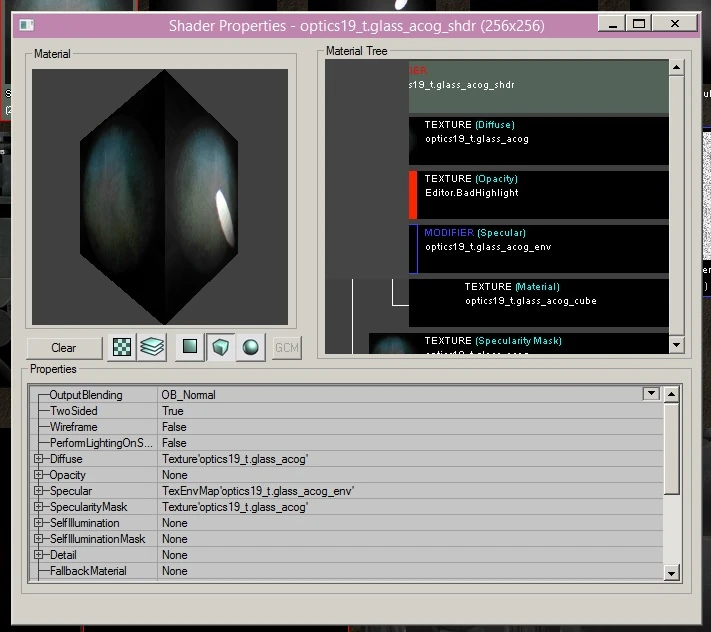Select the Wireframe property row

pyautogui.click(x=346, y=427)
